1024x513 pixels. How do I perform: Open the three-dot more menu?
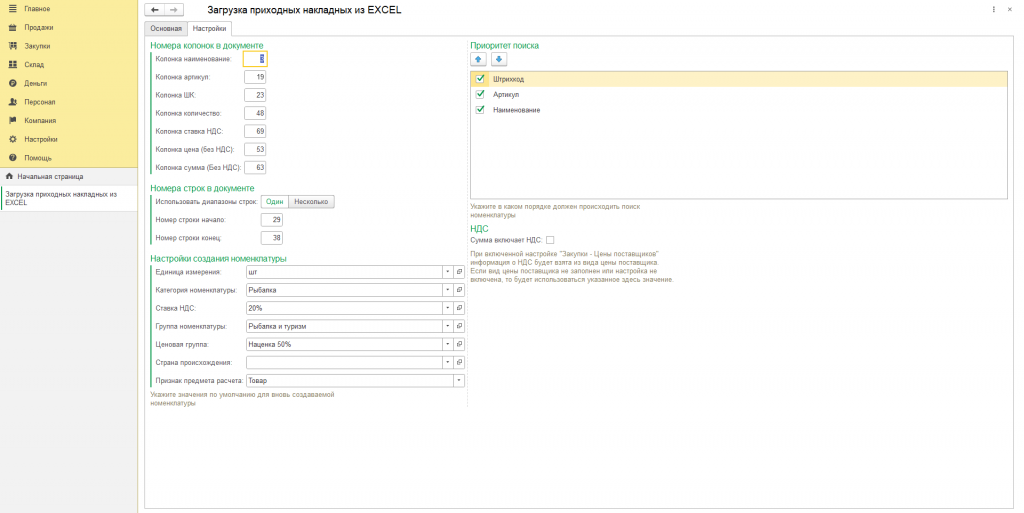pyautogui.click(x=993, y=9)
